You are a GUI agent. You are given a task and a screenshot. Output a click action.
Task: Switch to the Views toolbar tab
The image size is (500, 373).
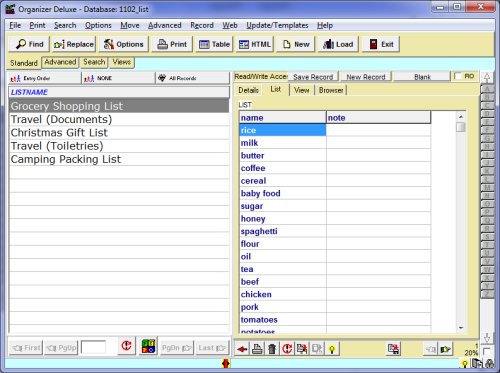(x=122, y=62)
